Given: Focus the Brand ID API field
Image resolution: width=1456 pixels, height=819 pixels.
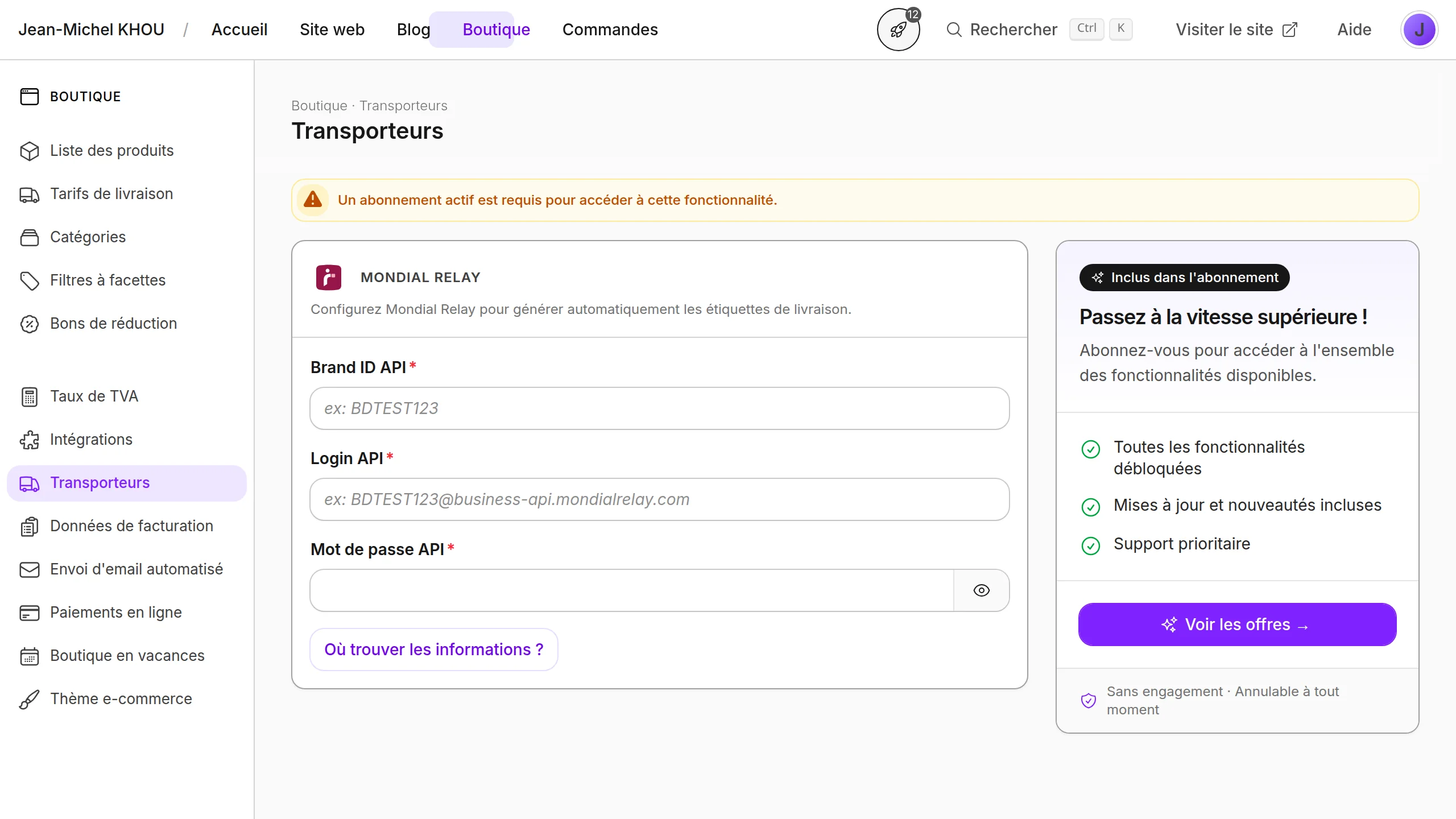Looking at the screenshot, I should 659,408.
